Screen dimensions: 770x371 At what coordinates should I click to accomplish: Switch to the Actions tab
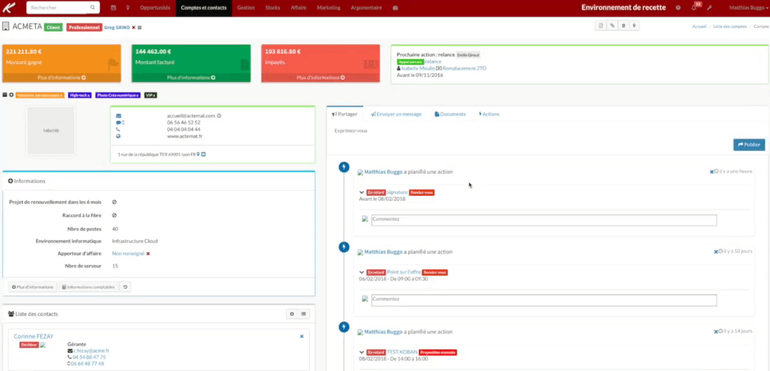[x=489, y=114]
